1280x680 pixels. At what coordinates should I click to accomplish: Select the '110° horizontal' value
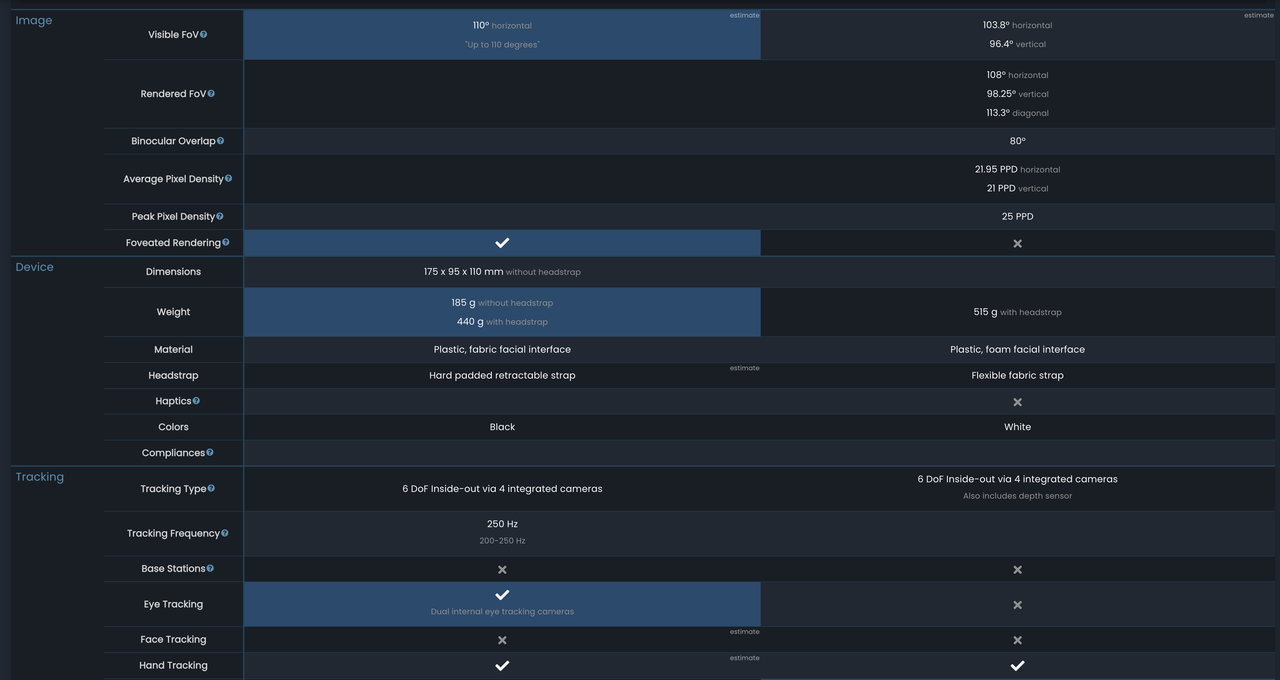[x=502, y=25]
